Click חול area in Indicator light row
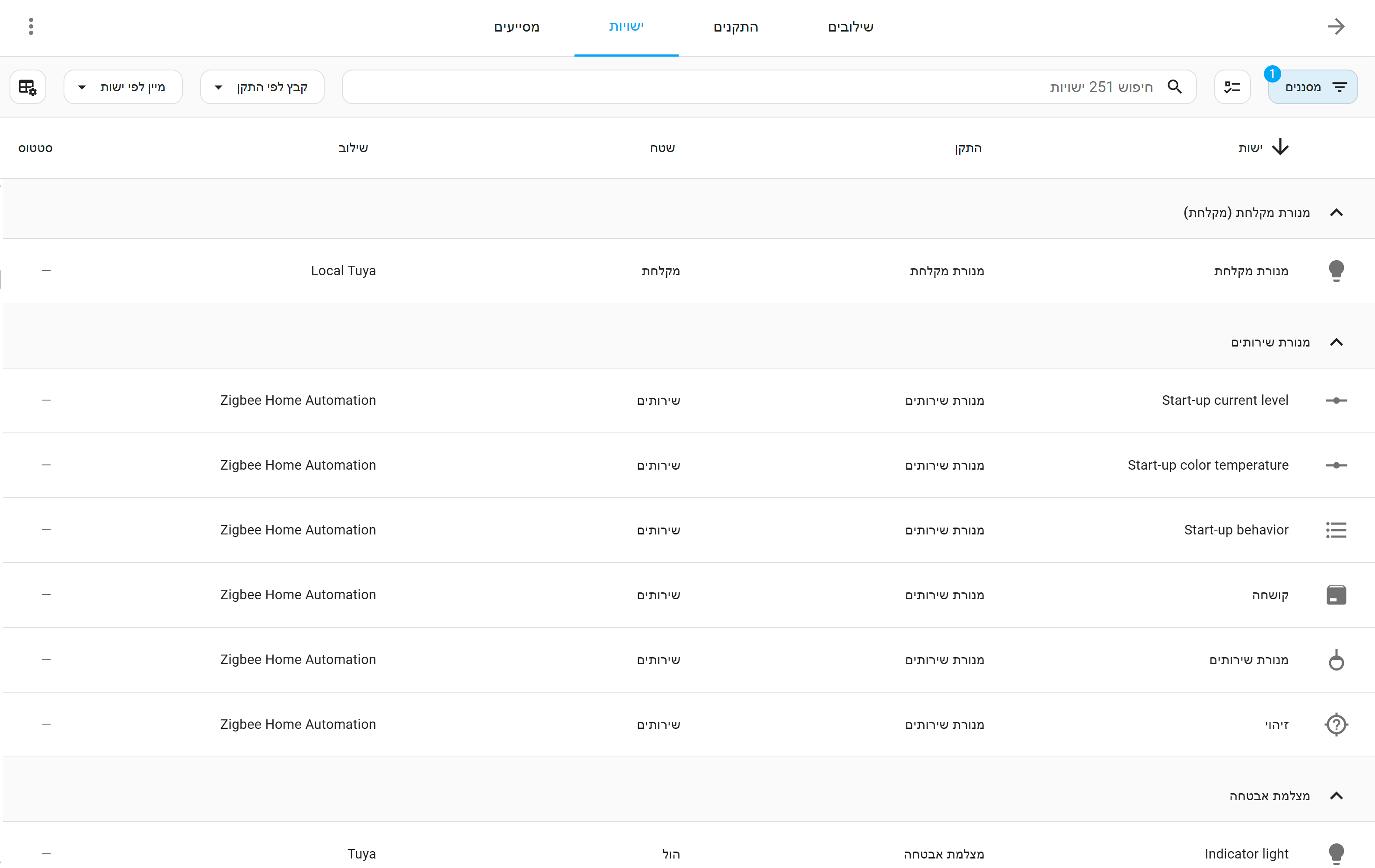Screen dimensions: 1375x868 tap(671, 854)
